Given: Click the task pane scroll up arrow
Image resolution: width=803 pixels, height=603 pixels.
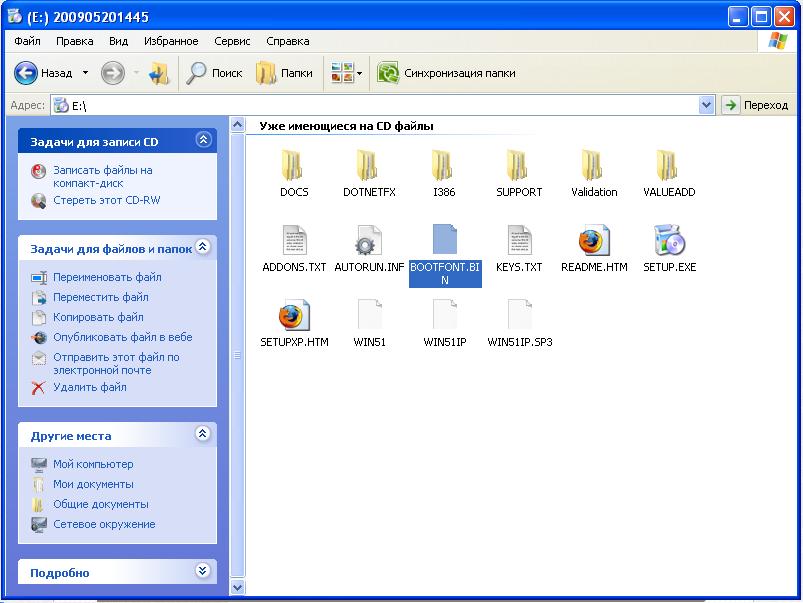Looking at the screenshot, I should click(237, 124).
